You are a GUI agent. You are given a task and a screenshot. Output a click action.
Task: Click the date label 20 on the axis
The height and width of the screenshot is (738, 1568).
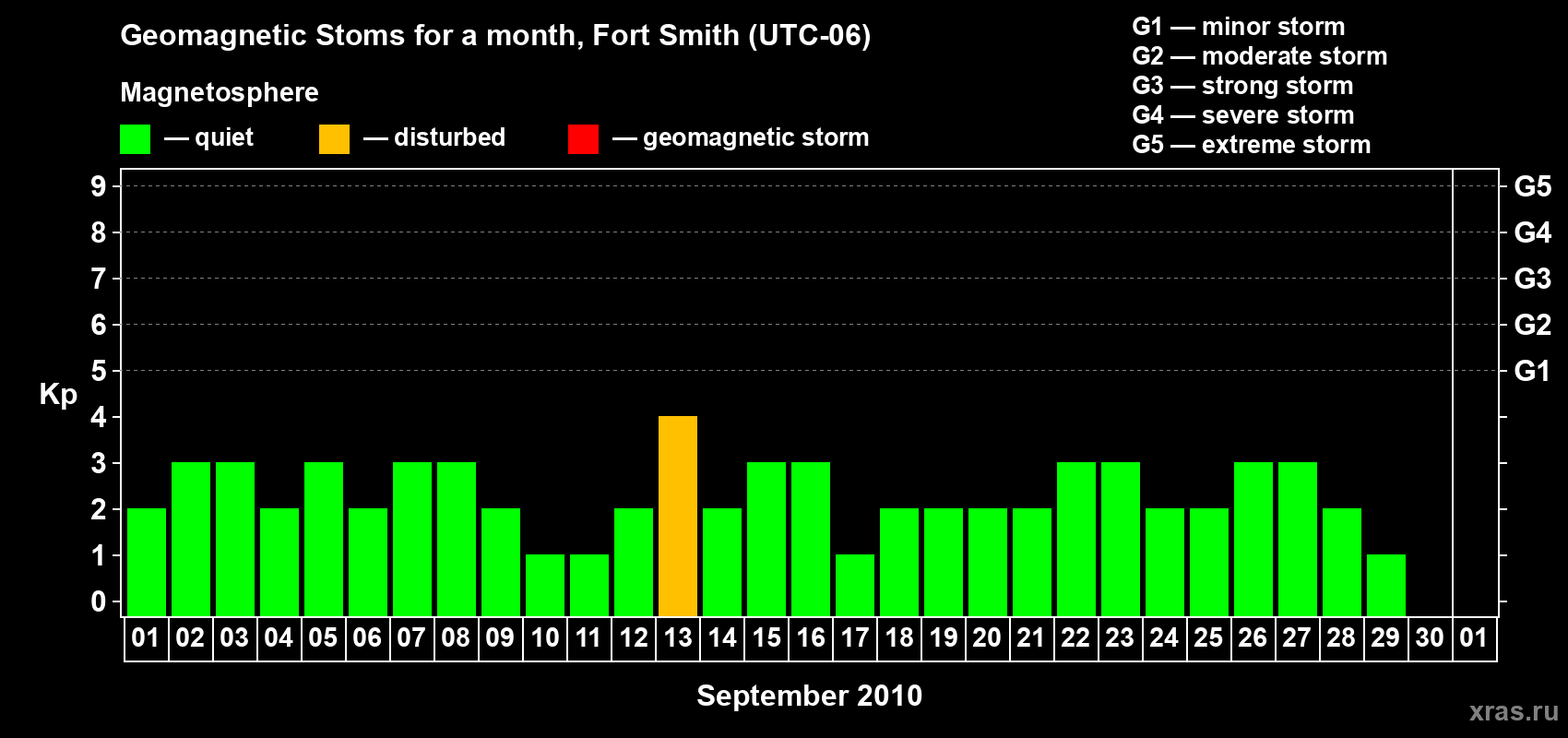(987, 637)
